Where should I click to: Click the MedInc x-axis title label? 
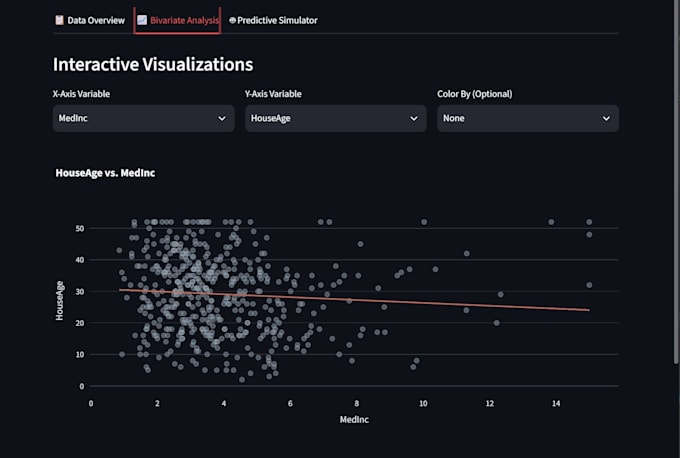tap(354, 419)
